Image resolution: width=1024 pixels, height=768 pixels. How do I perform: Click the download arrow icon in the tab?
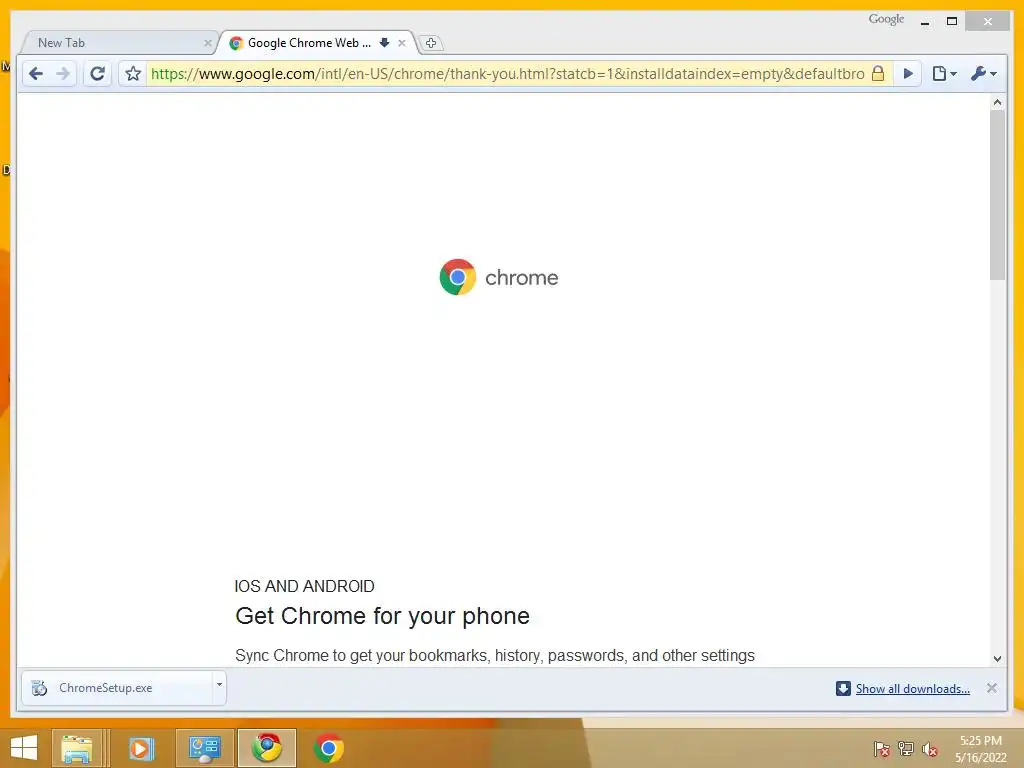pos(384,42)
